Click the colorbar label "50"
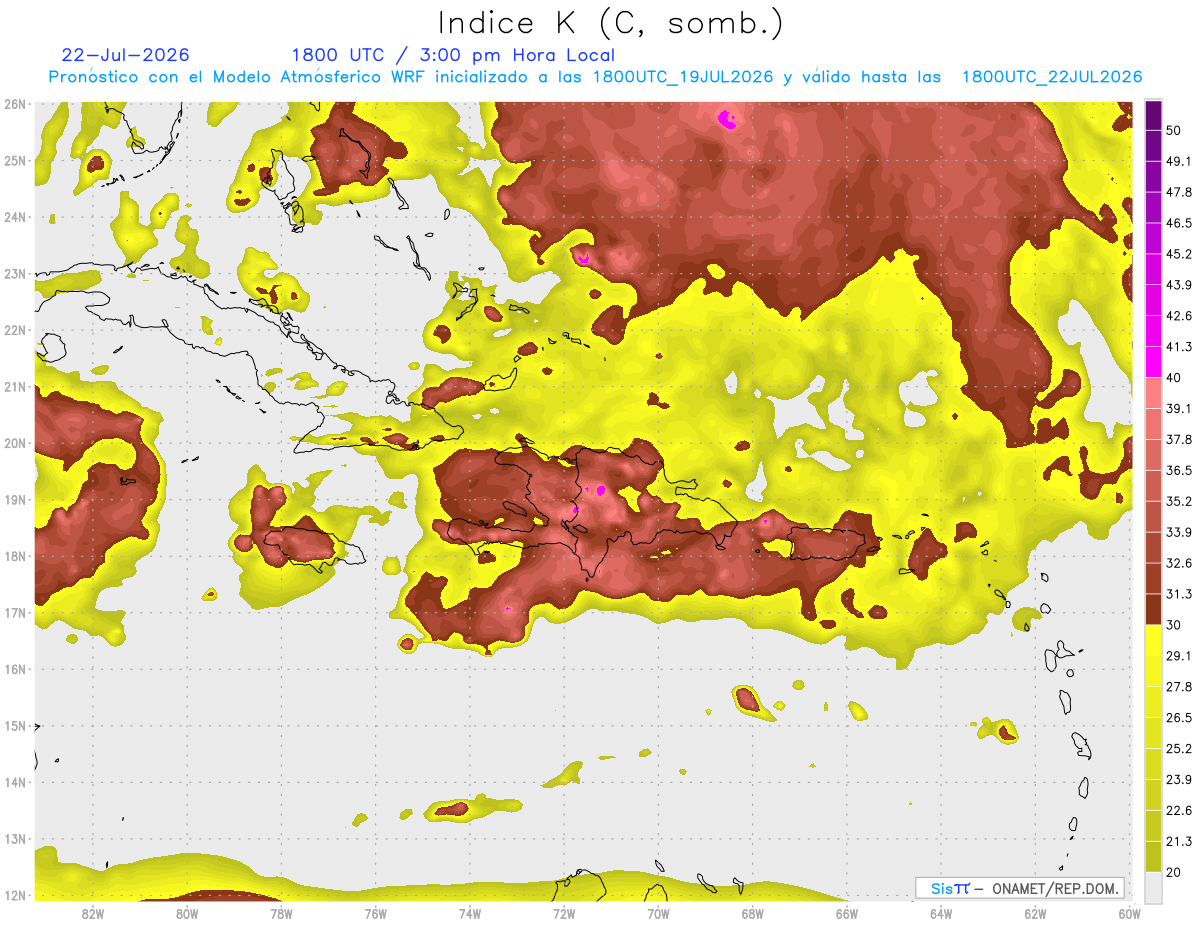Screen dimensions: 1200x927 1174,130
